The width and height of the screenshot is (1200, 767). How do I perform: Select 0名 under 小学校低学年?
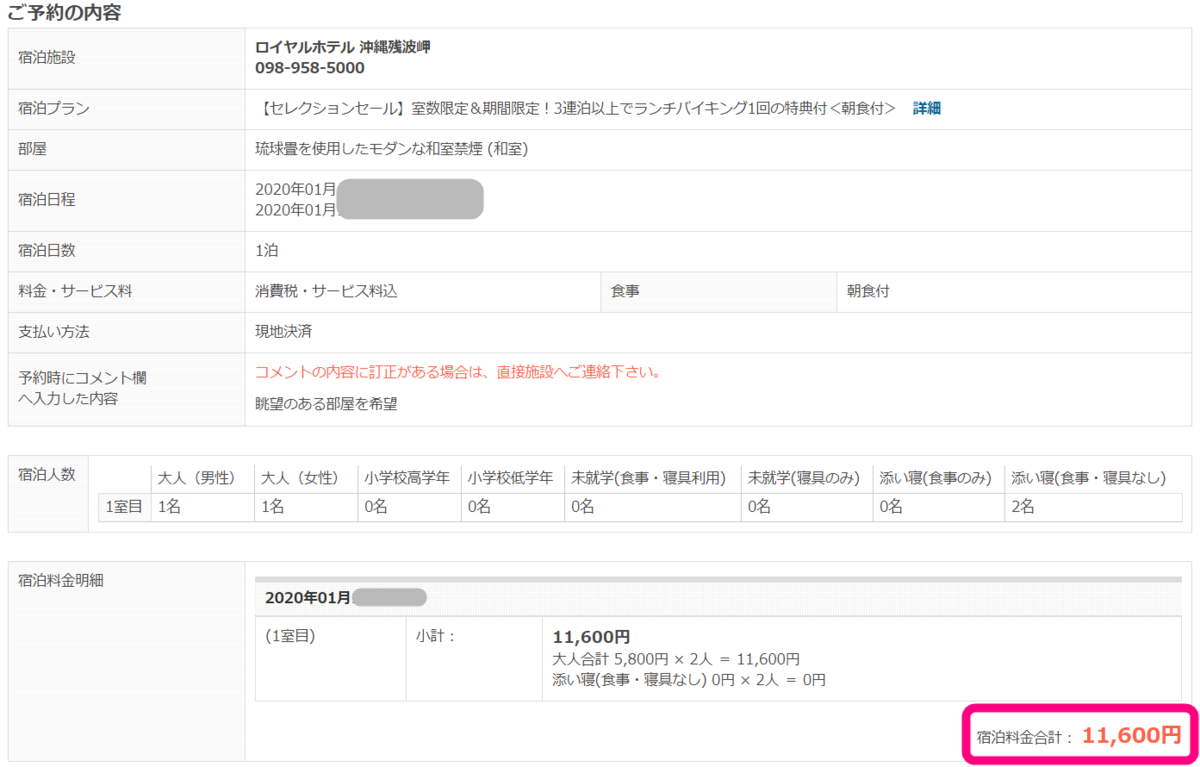pyautogui.click(x=479, y=507)
